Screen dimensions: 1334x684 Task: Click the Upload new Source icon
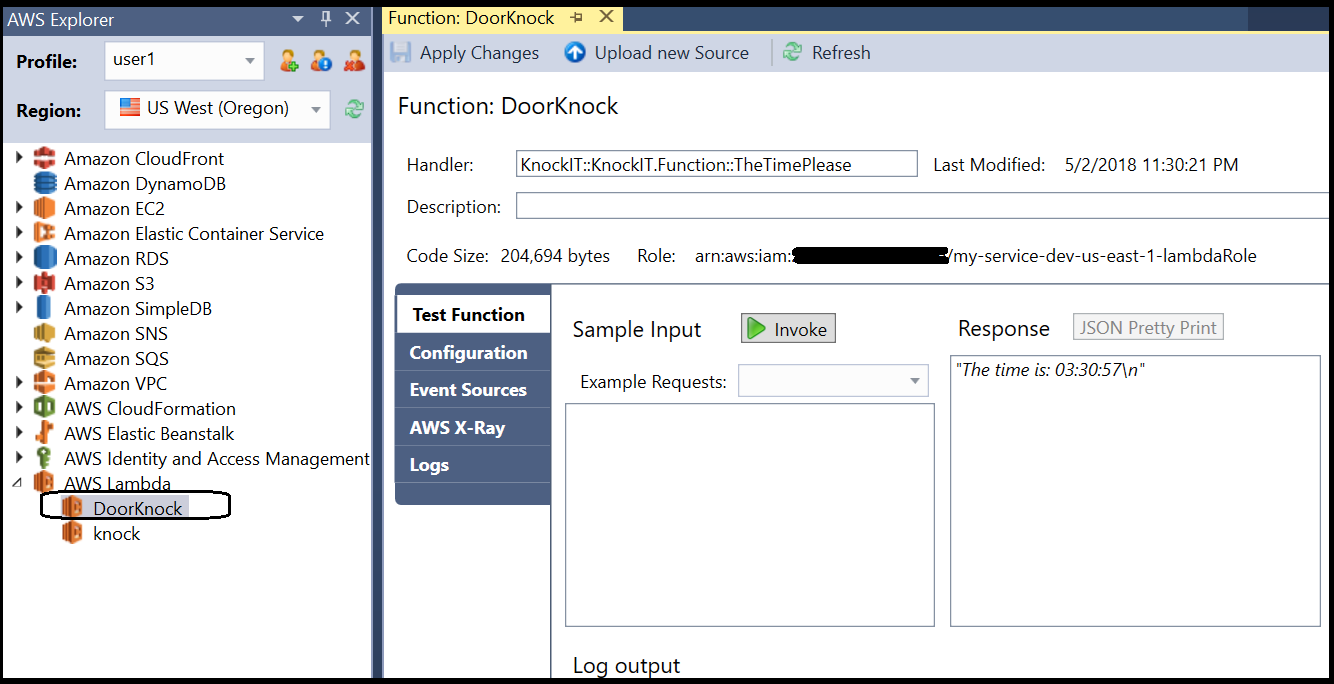(575, 53)
